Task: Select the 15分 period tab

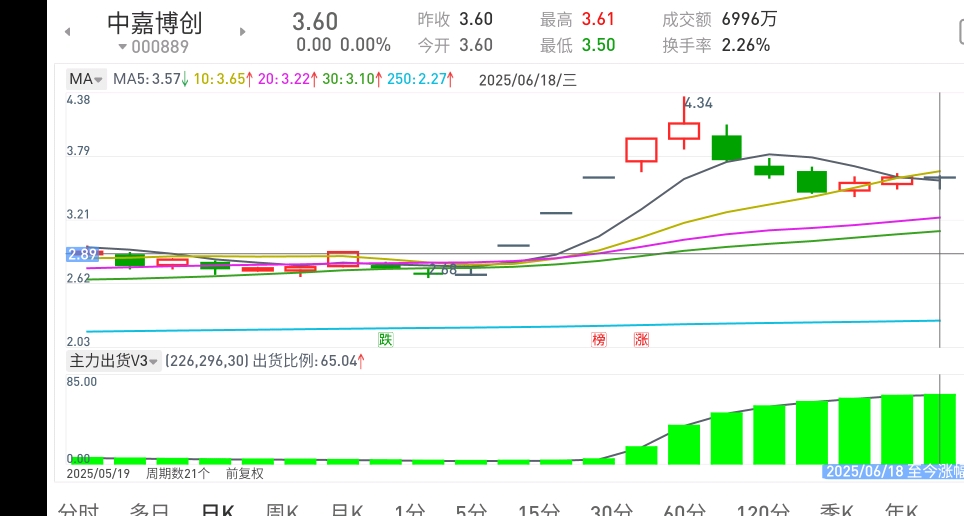Action: point(539,510)
